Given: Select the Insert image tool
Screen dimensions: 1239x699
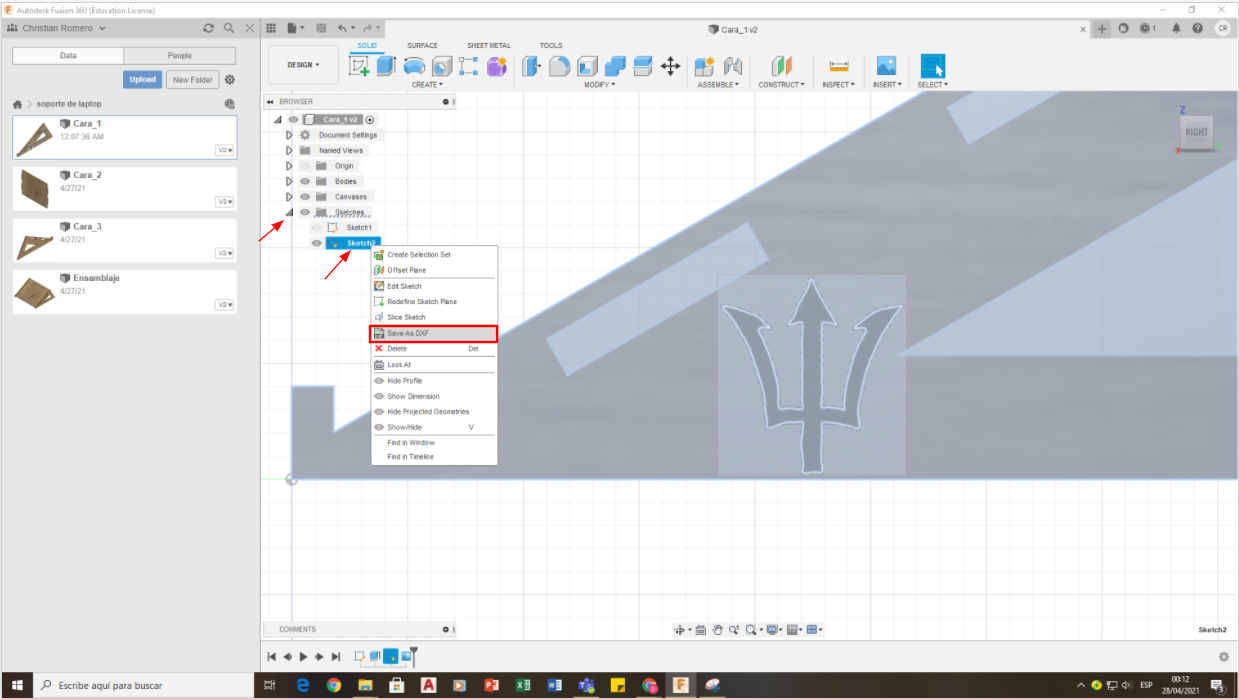Looking at the screenshot, I should pyautogui.click(x=885, y=66).
